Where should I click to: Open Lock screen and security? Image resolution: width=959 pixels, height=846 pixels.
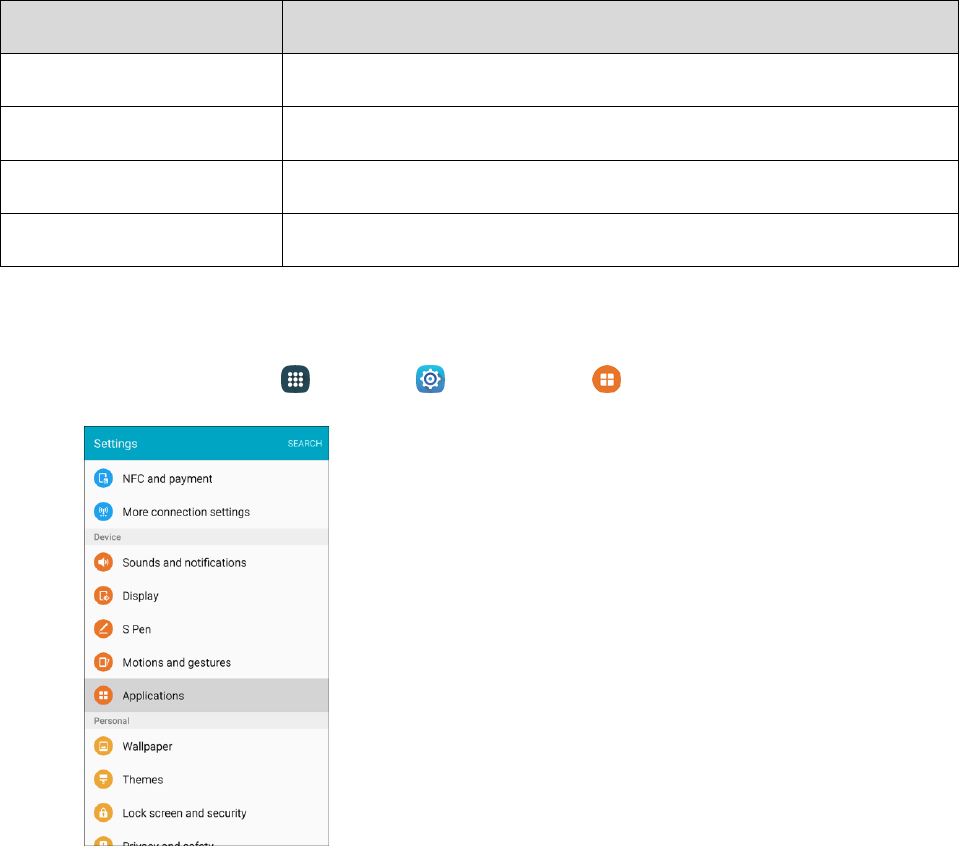tap(207, 813)
